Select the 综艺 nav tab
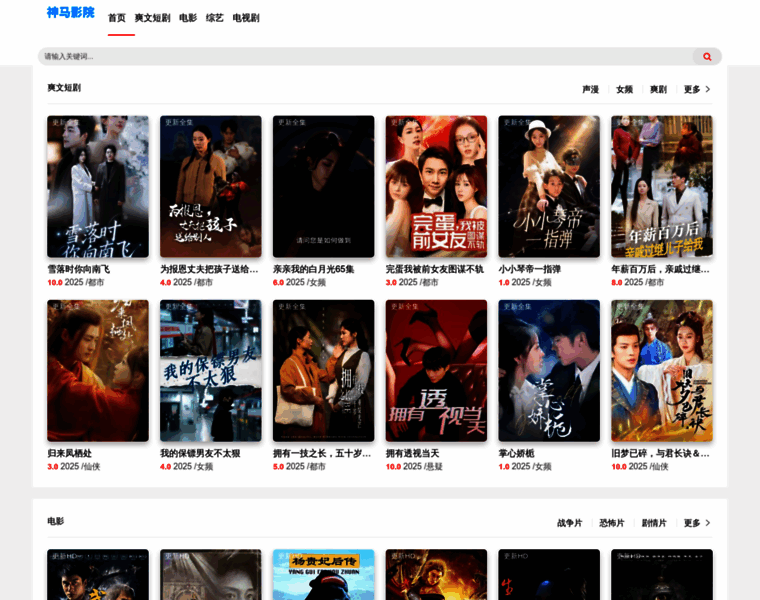 pos(215,18)
